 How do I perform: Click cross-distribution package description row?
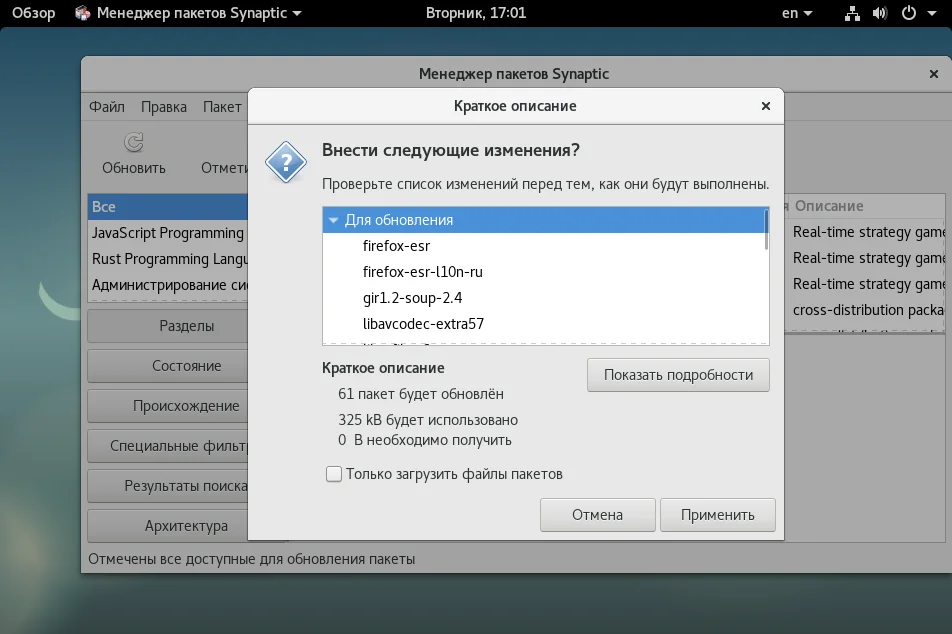867,310
